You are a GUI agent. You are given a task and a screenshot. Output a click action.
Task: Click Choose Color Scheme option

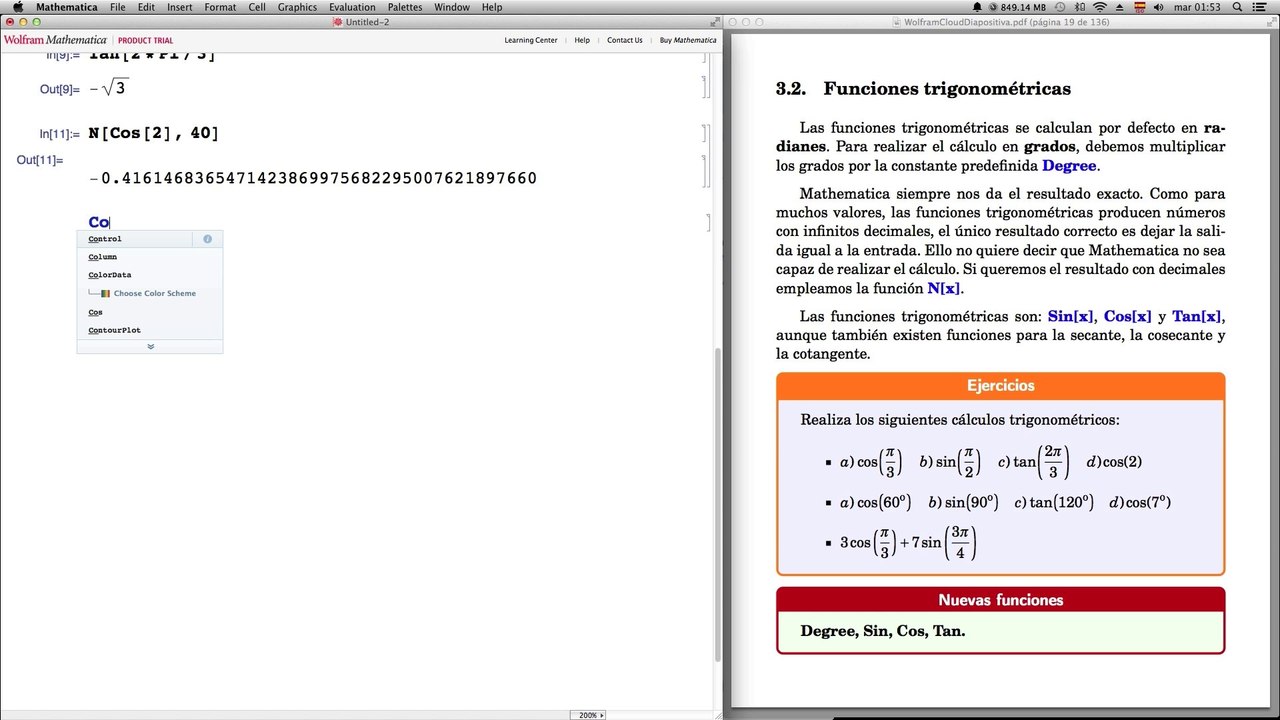154,293
